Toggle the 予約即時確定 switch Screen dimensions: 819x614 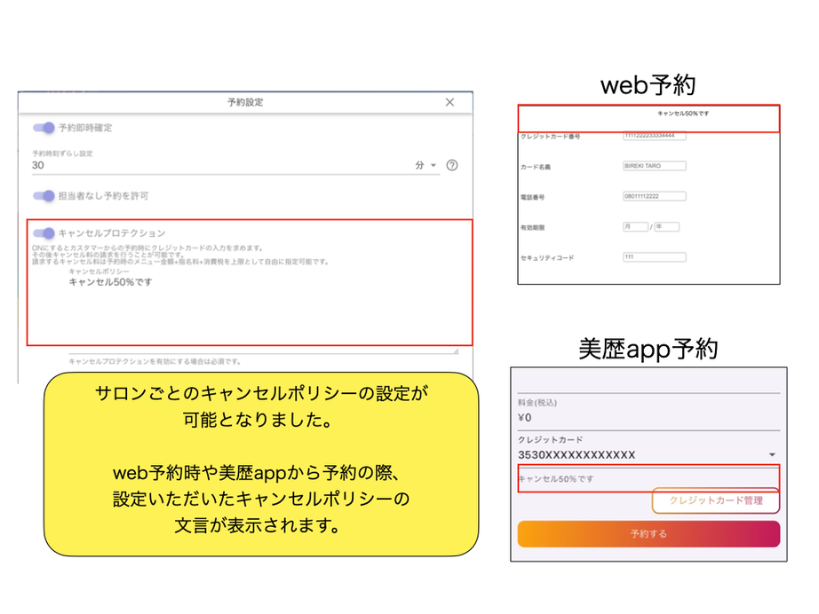(44, 127)
